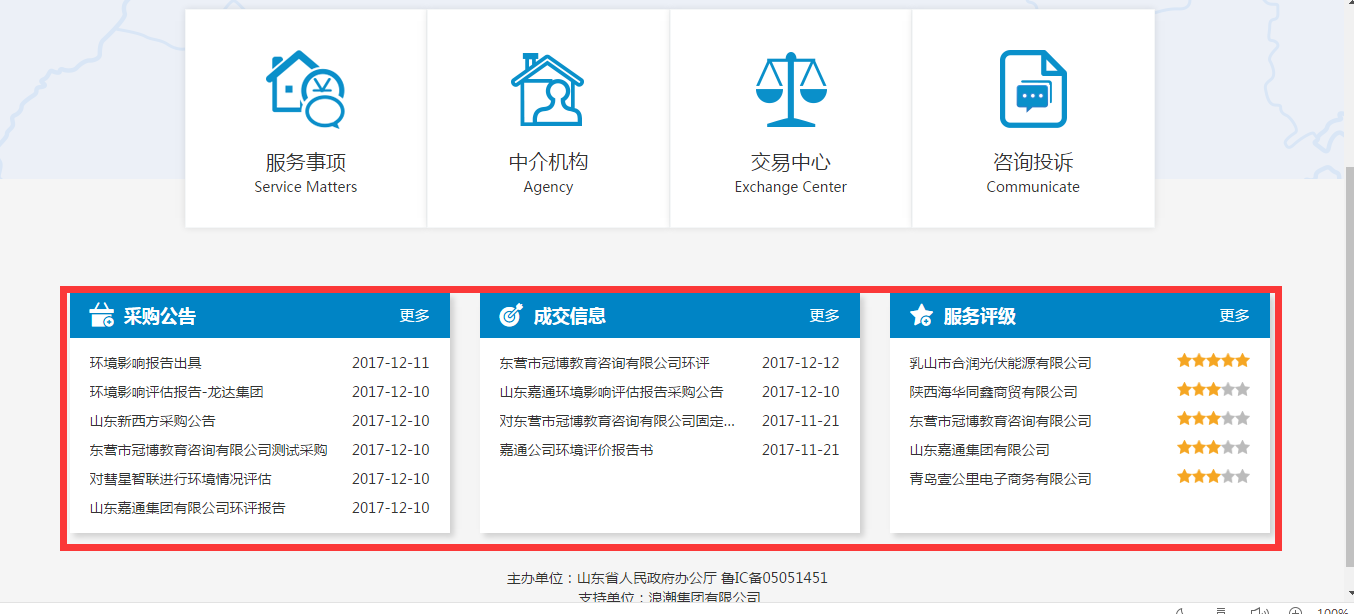The height and width of the screenshot is (614, 1354).
Task: Click the shopping basket icon beside 采购公告
Action: click(x=101, y=316)
